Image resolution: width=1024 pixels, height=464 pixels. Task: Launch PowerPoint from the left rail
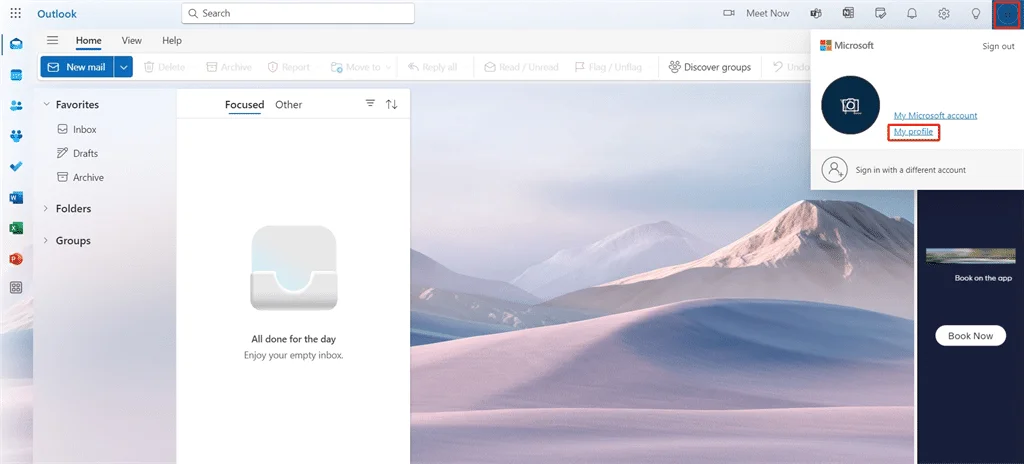tap(16, 259)
